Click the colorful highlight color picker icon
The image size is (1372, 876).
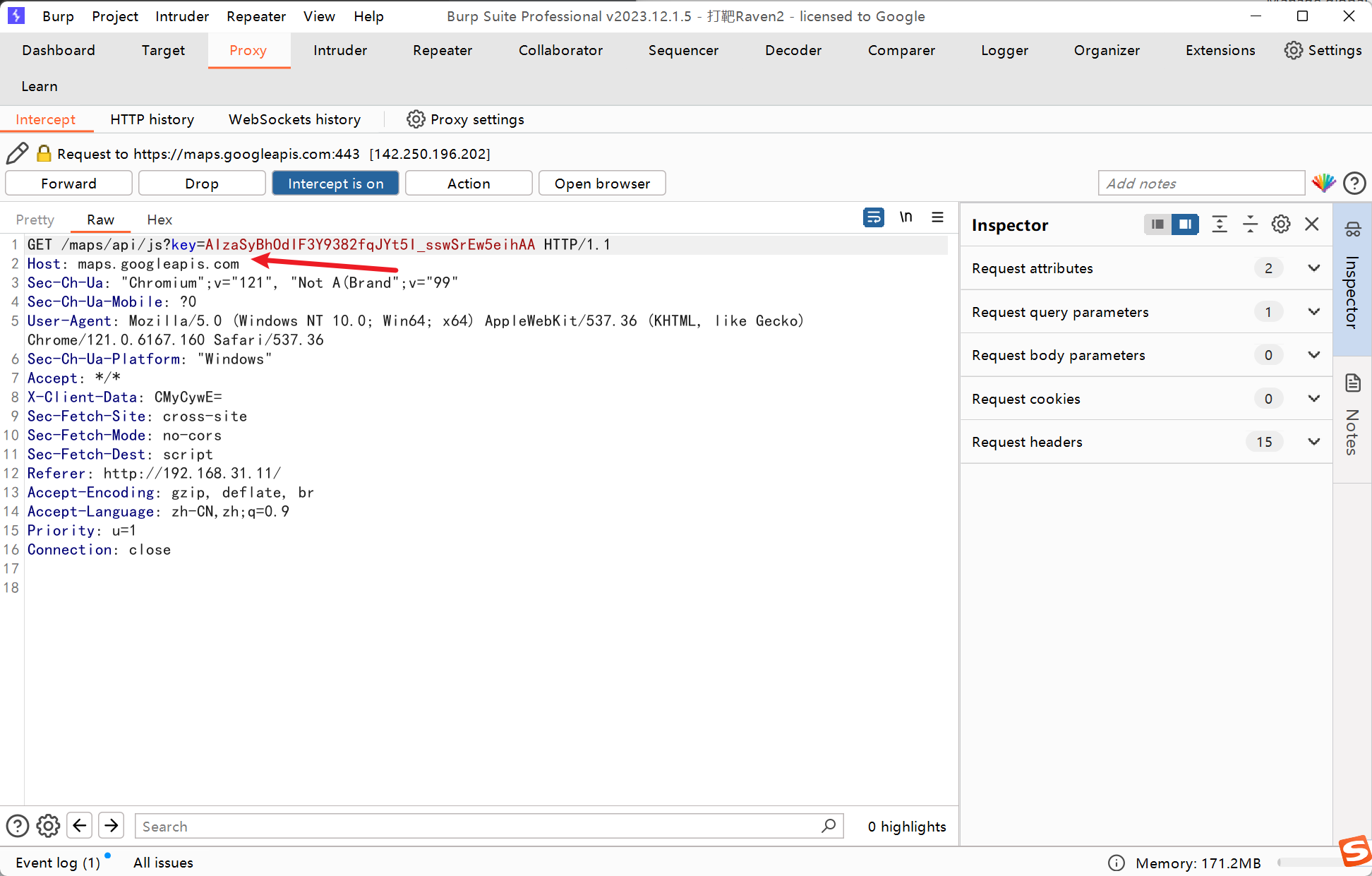1323,183
